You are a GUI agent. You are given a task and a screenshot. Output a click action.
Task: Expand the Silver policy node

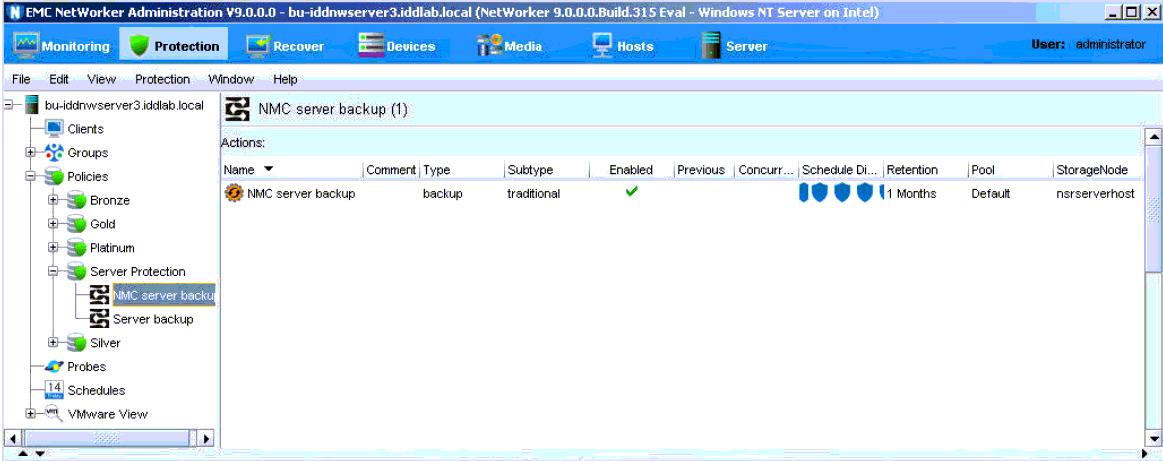[53, 342]
